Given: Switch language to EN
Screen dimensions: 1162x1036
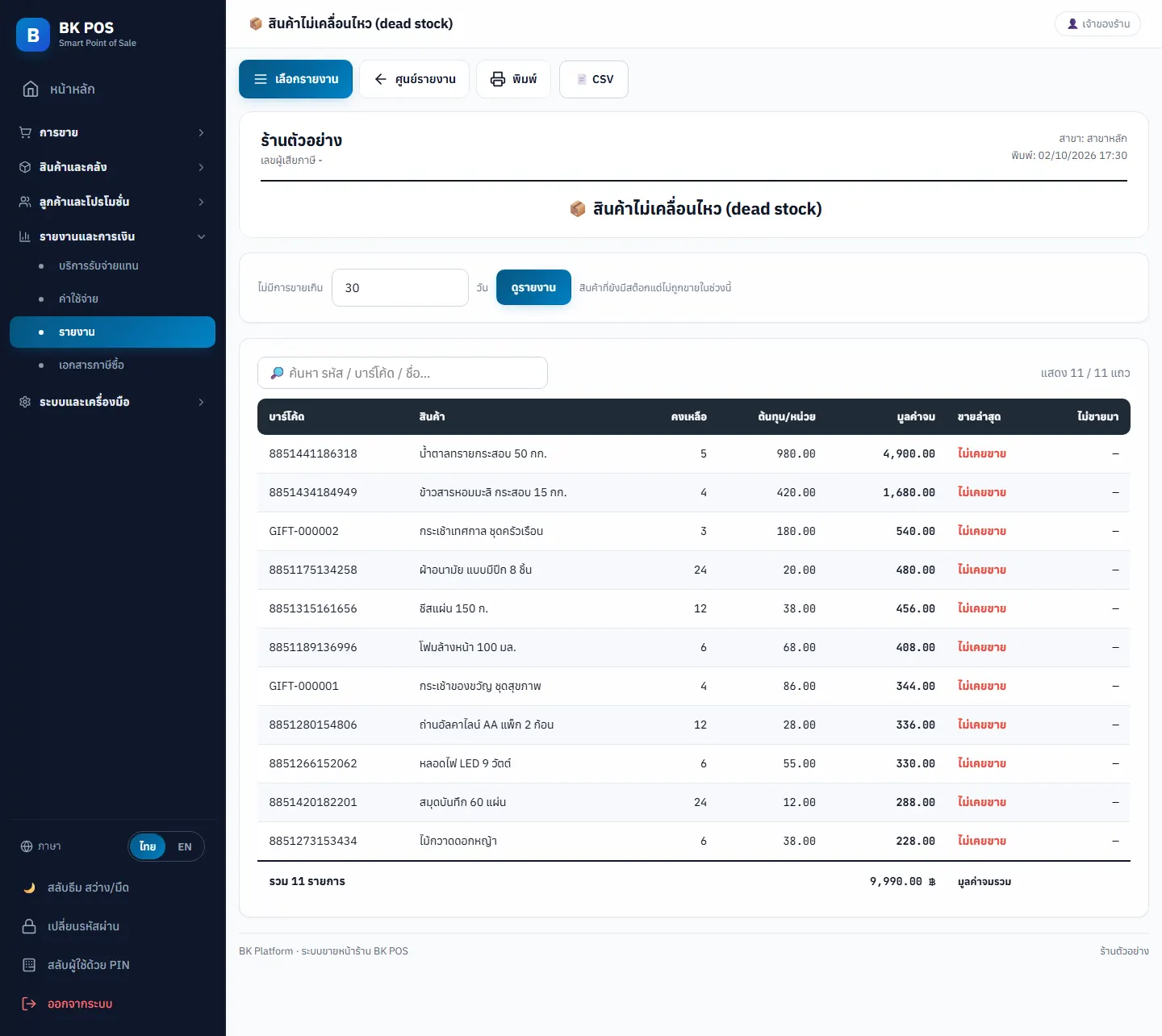Looking at the screenshot, I should click(x=185, y=846).
